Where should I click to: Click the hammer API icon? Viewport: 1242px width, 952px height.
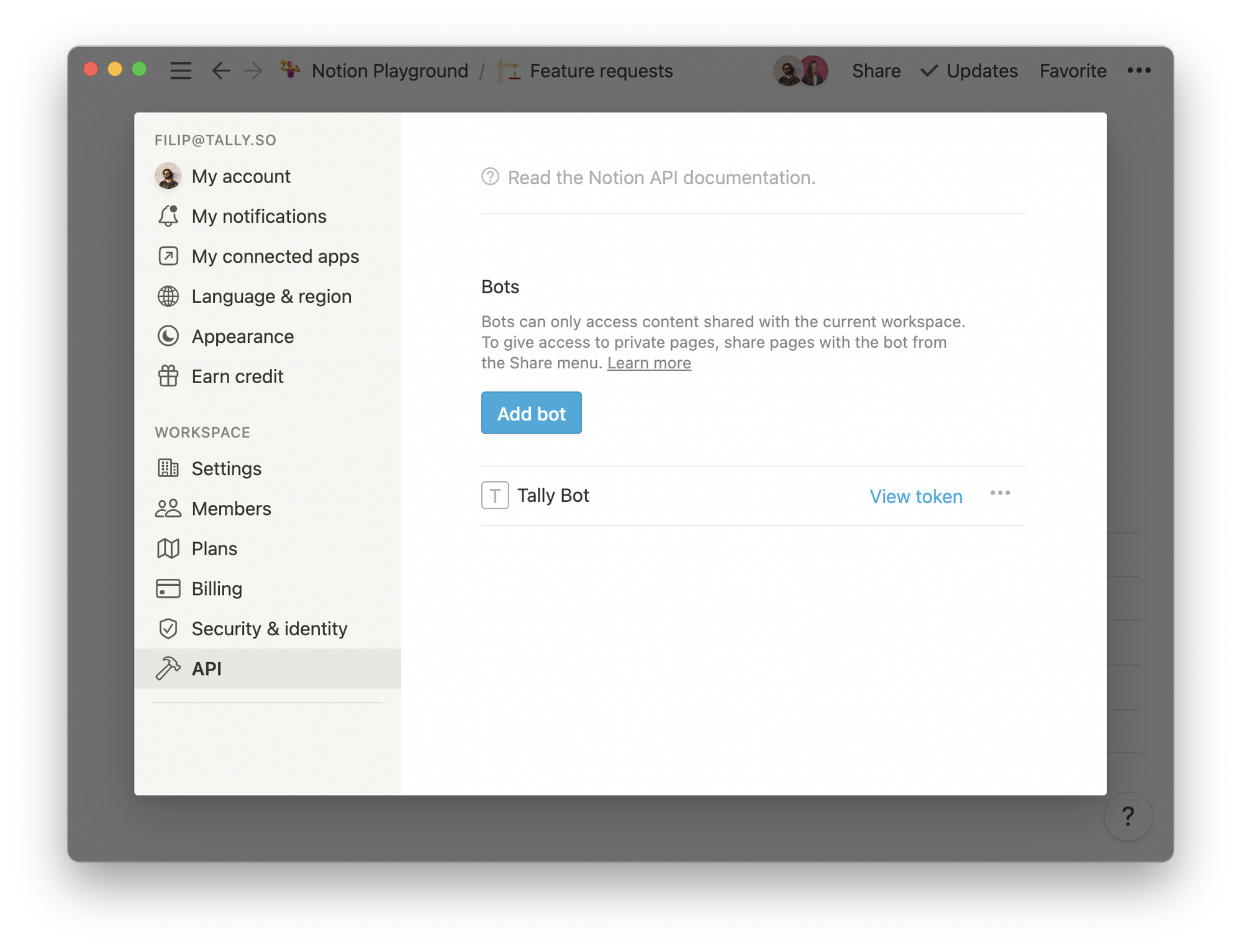point(168,669)
